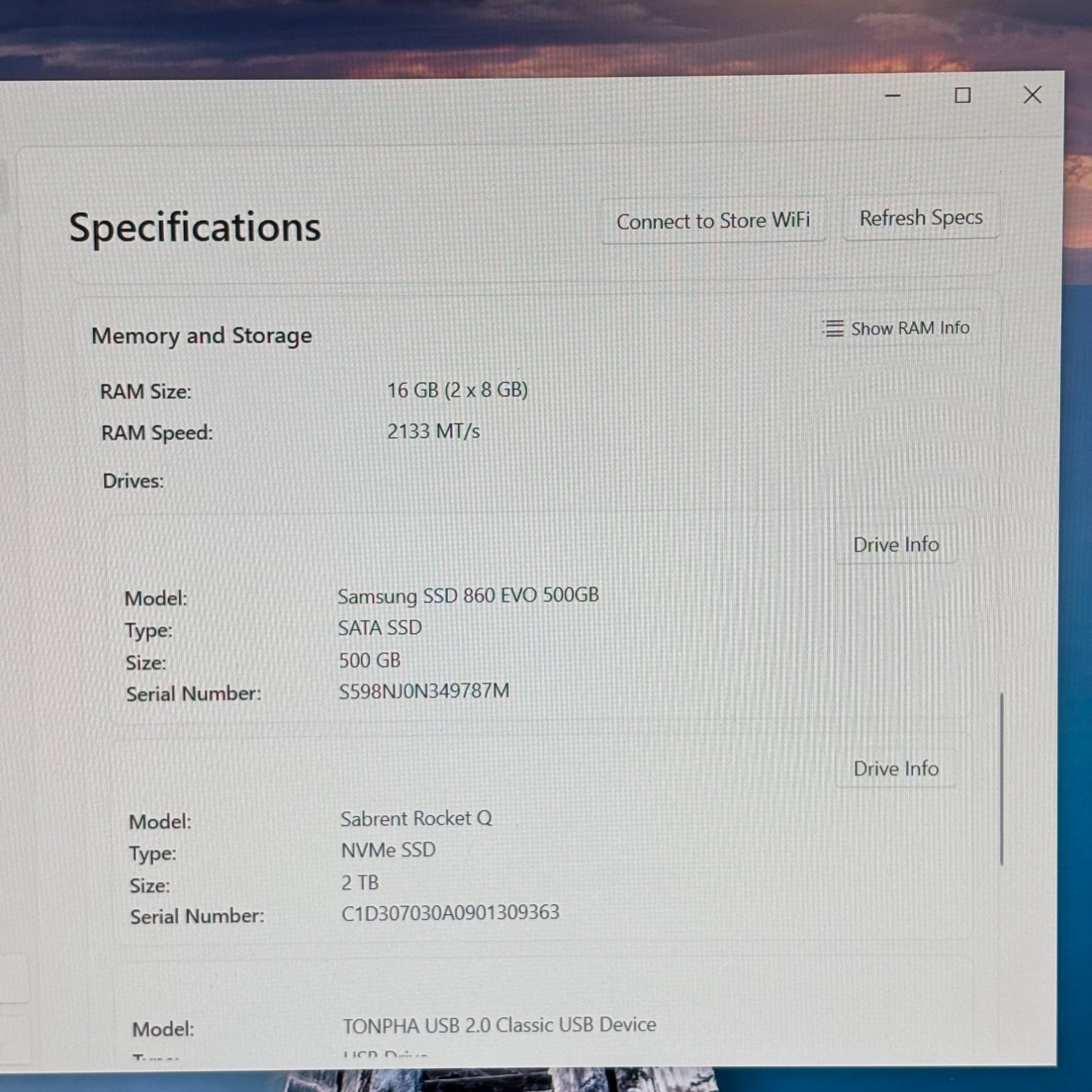Close the Specifications window
The image size is (1092, 1092).
1032,95
